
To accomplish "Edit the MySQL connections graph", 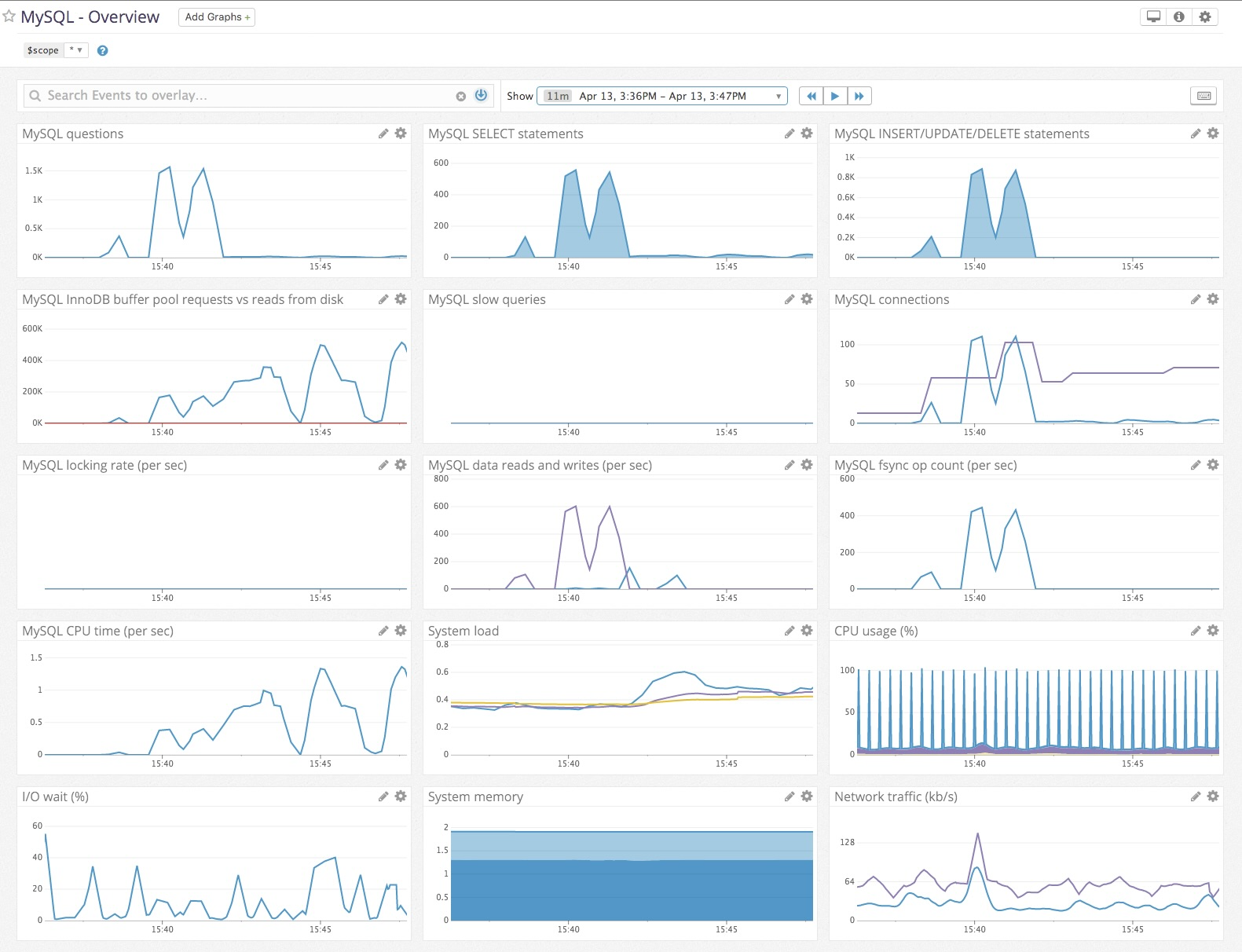I will click(1196, 299).
